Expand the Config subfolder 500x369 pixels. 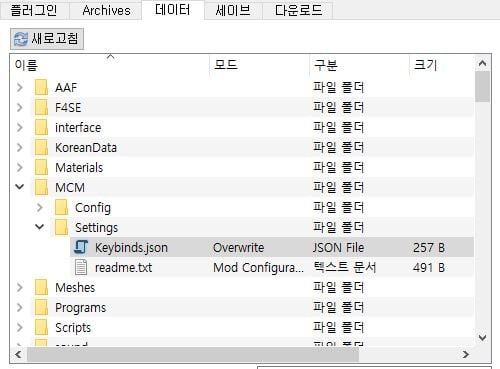tap(40, 207)
